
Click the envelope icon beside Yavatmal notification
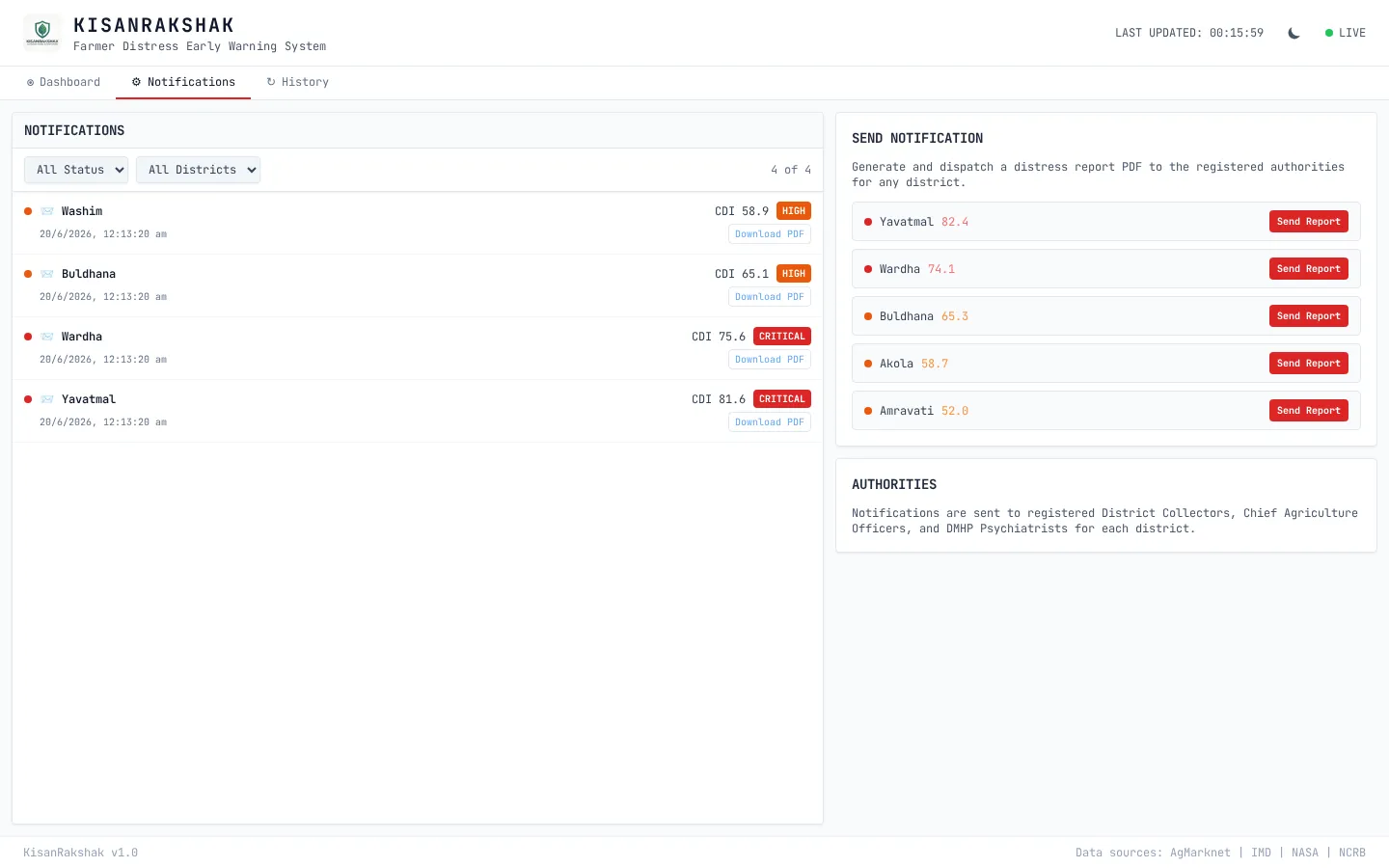coord(47,399)
